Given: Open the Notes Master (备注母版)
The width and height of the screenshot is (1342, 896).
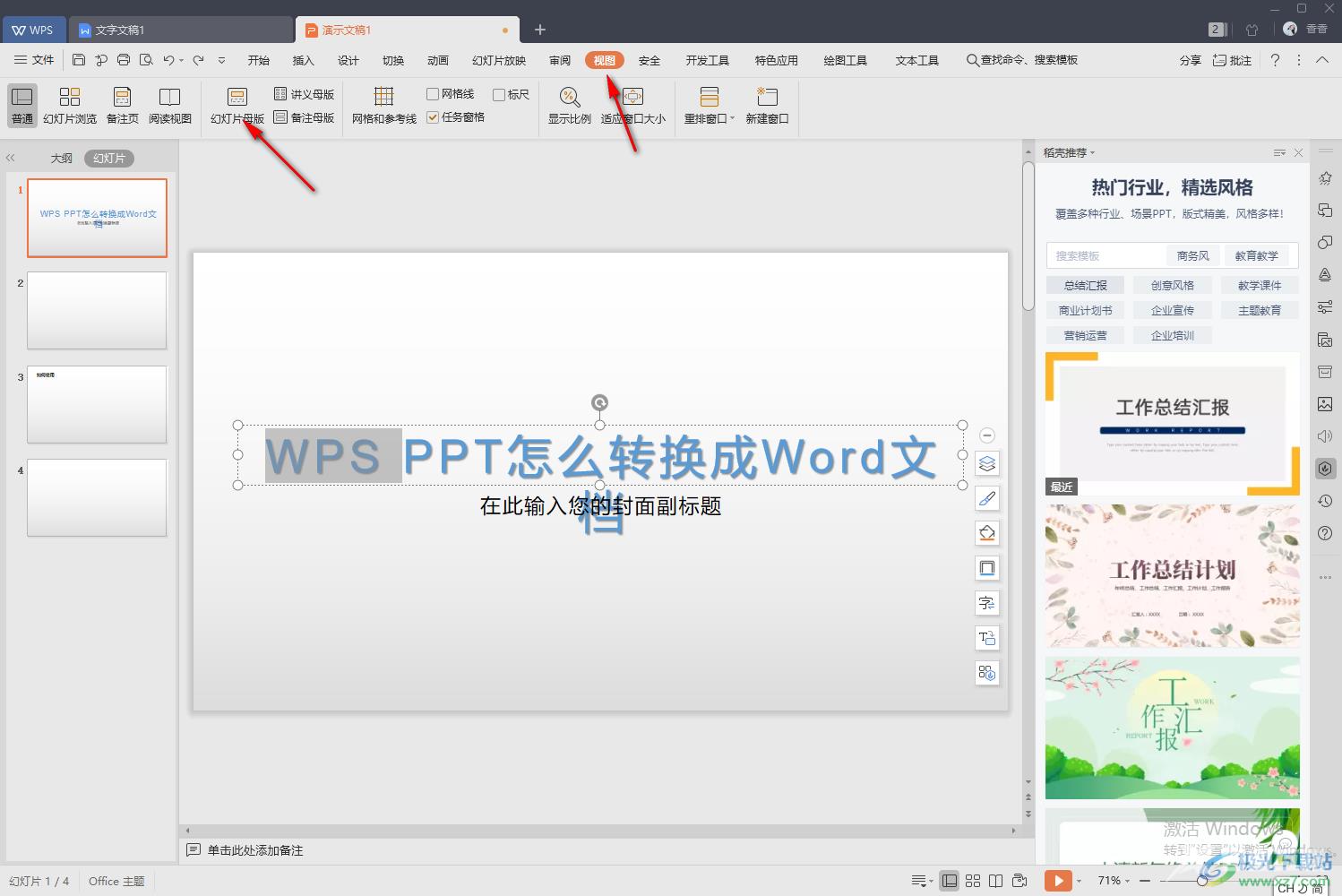Looking at the screenshot, I should coord(305,117).
